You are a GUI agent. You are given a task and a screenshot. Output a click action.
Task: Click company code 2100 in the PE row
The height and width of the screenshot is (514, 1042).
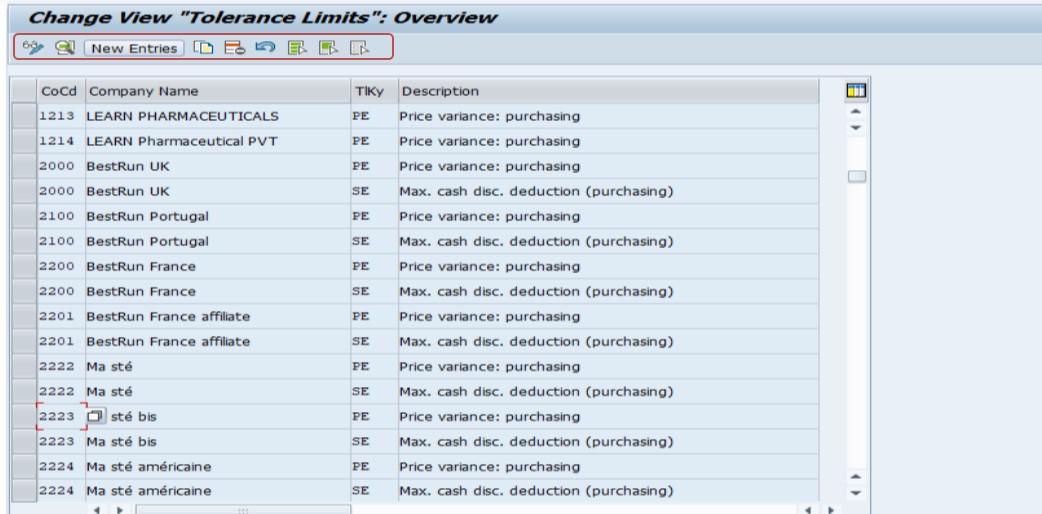(61, 216)
